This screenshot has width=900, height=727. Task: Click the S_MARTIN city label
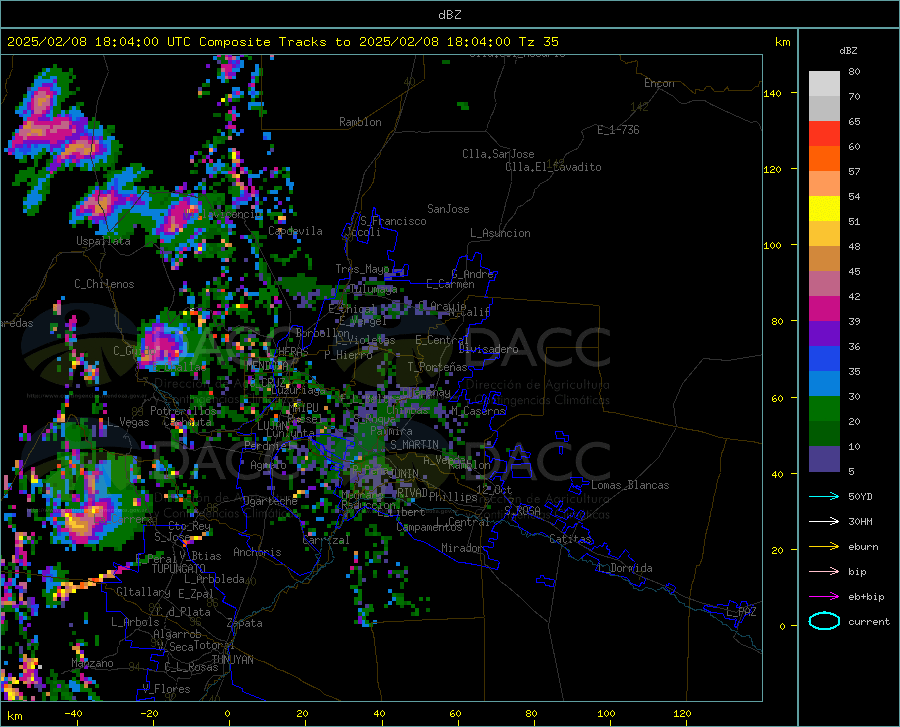(x=414, y=445)
